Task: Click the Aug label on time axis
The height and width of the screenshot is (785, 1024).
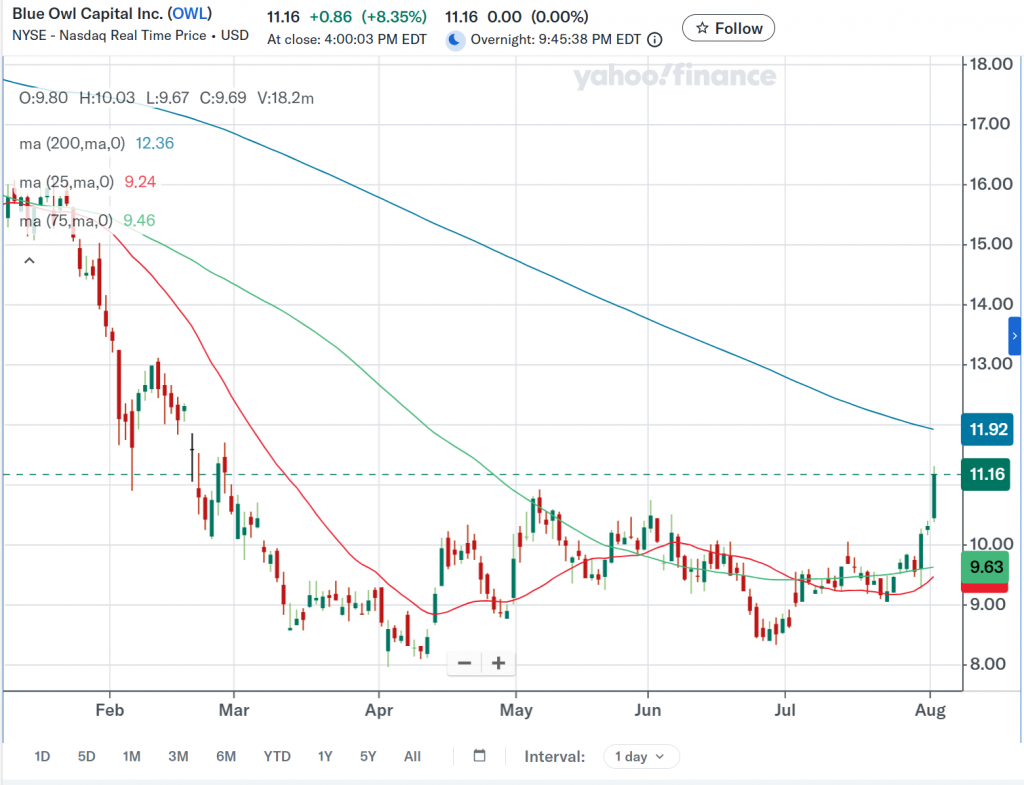Action: [x=930, y=710]
